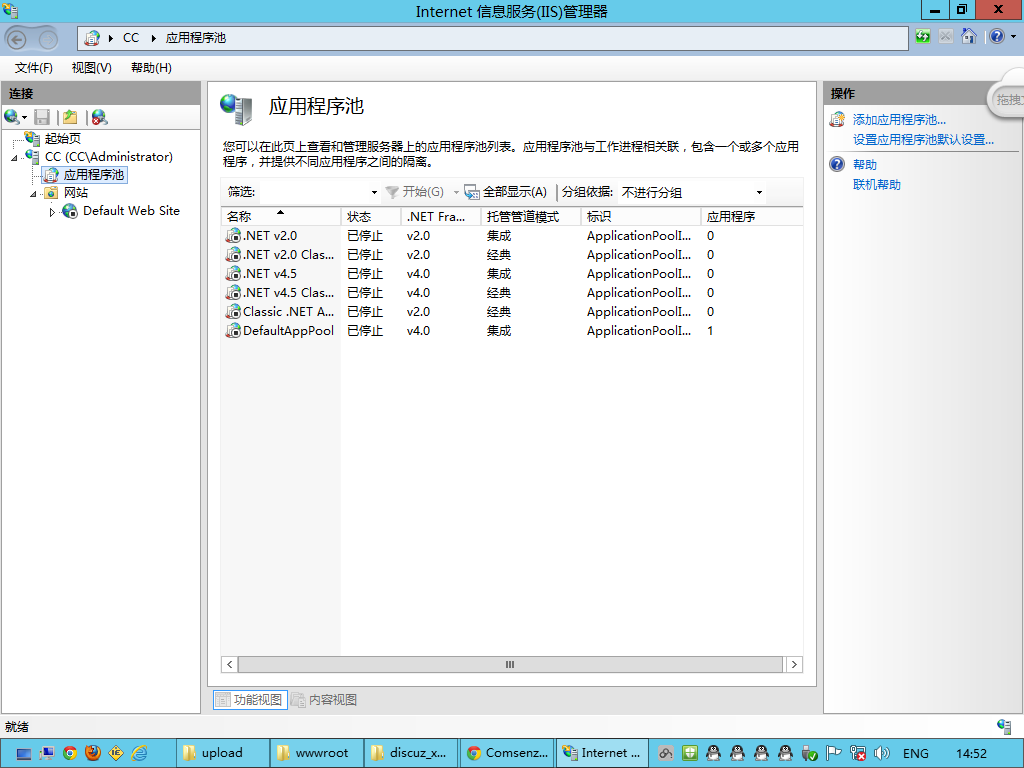Switch to 内容视图 tab
This screenshot has height=768, width=1024.
click(324, 699)
